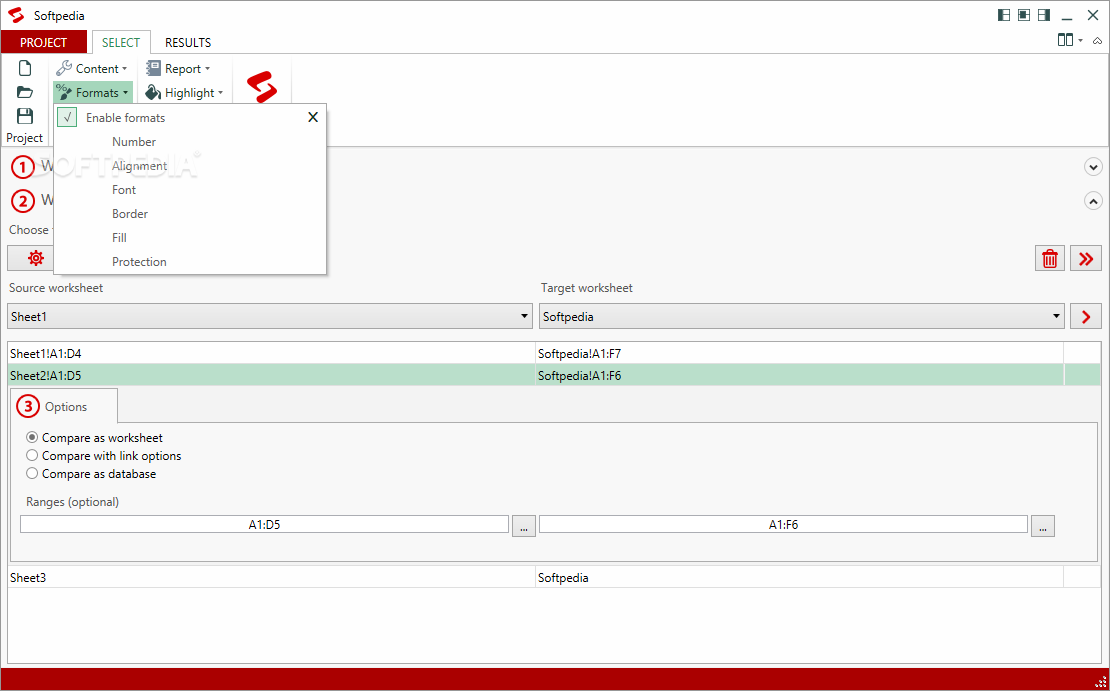Click browse button next to A1:D5
1110x691 pixels.
(524, 525)
